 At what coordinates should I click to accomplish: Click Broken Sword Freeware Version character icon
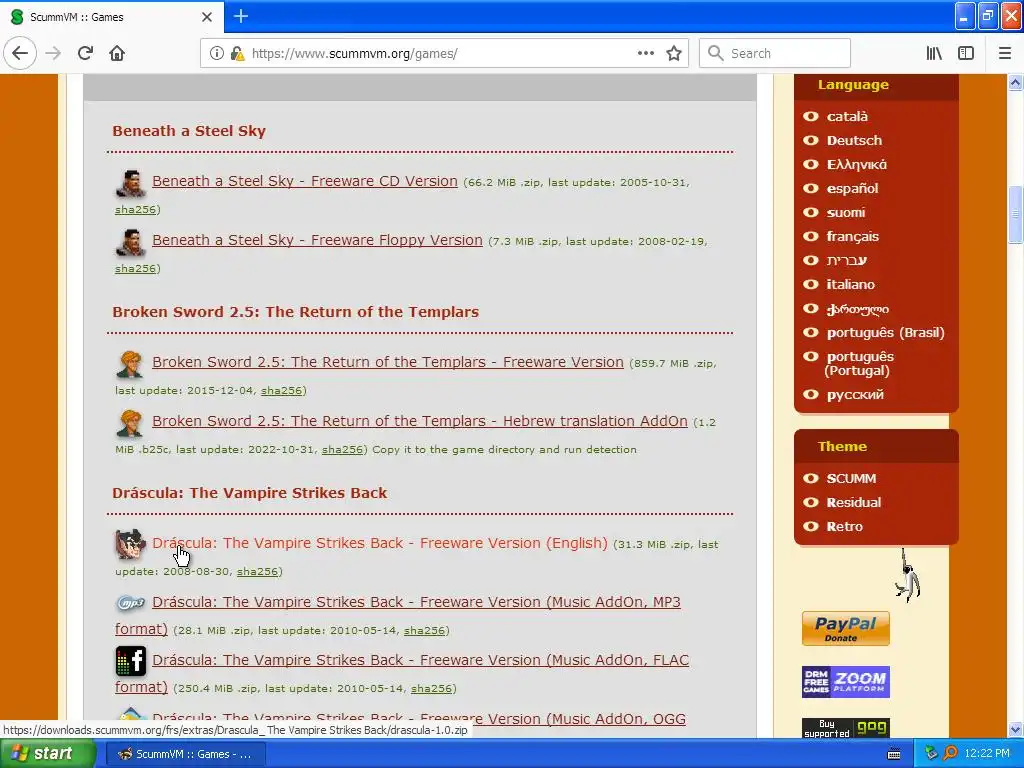[x=130, y=364]
